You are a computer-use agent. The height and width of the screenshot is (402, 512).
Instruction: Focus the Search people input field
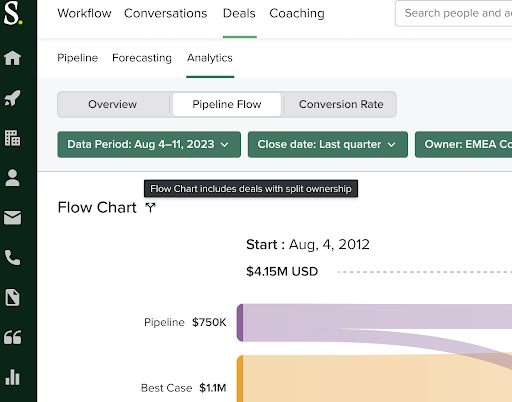(x=454, y=13)
